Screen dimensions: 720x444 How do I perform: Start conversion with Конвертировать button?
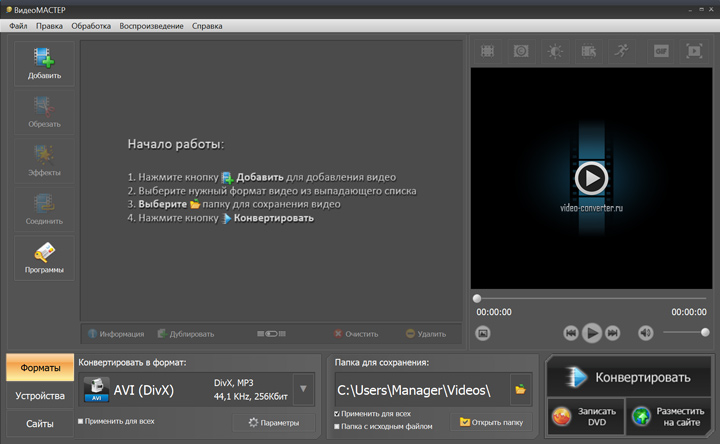[x=629, y=377]
